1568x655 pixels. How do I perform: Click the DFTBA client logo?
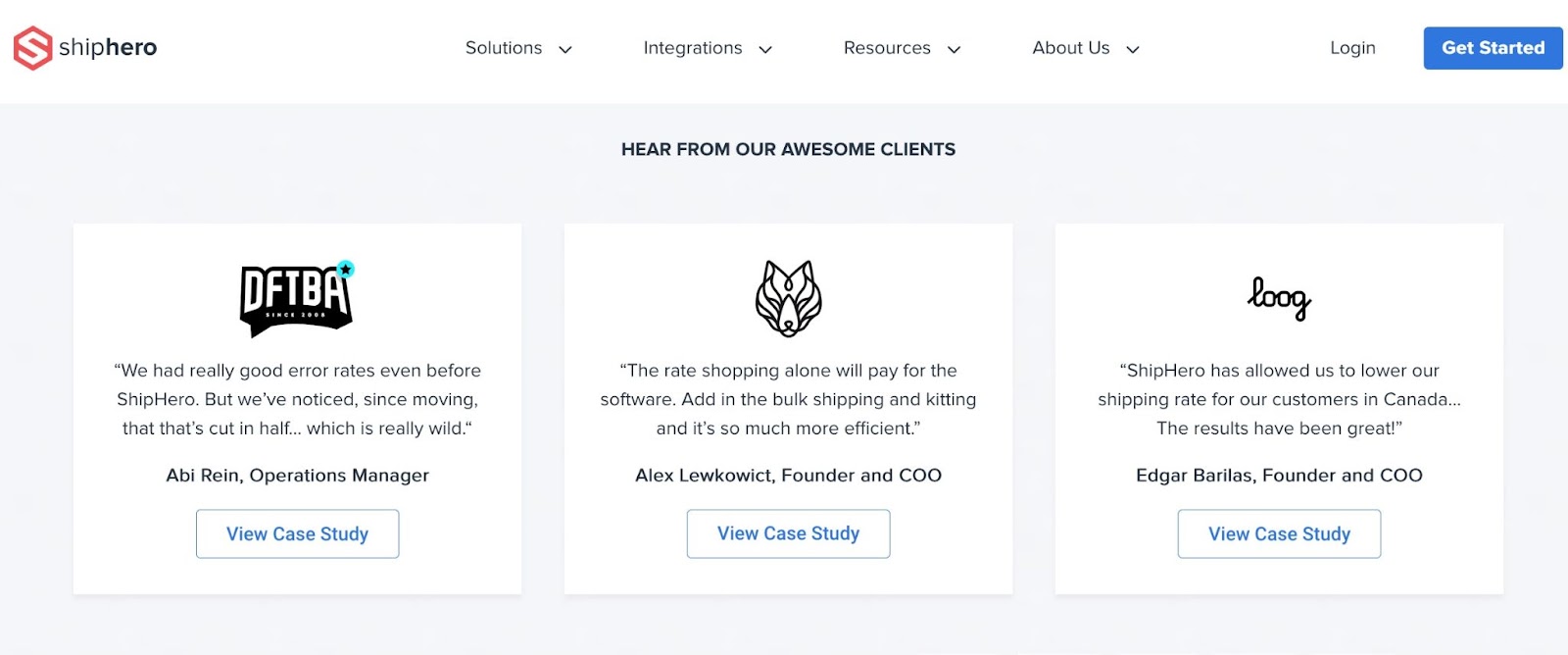(x=297, y=298)
